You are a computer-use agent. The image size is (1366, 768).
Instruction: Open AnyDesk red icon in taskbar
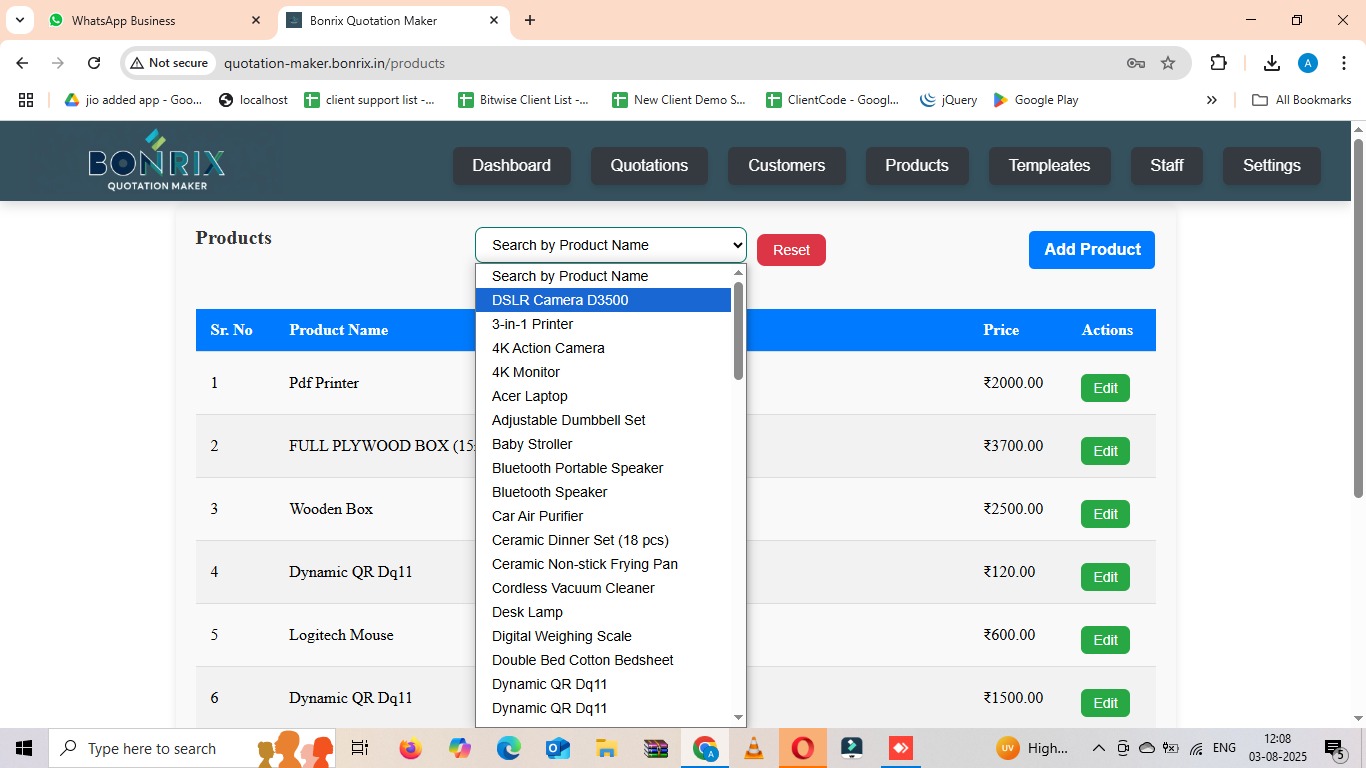tap(900, 748)
